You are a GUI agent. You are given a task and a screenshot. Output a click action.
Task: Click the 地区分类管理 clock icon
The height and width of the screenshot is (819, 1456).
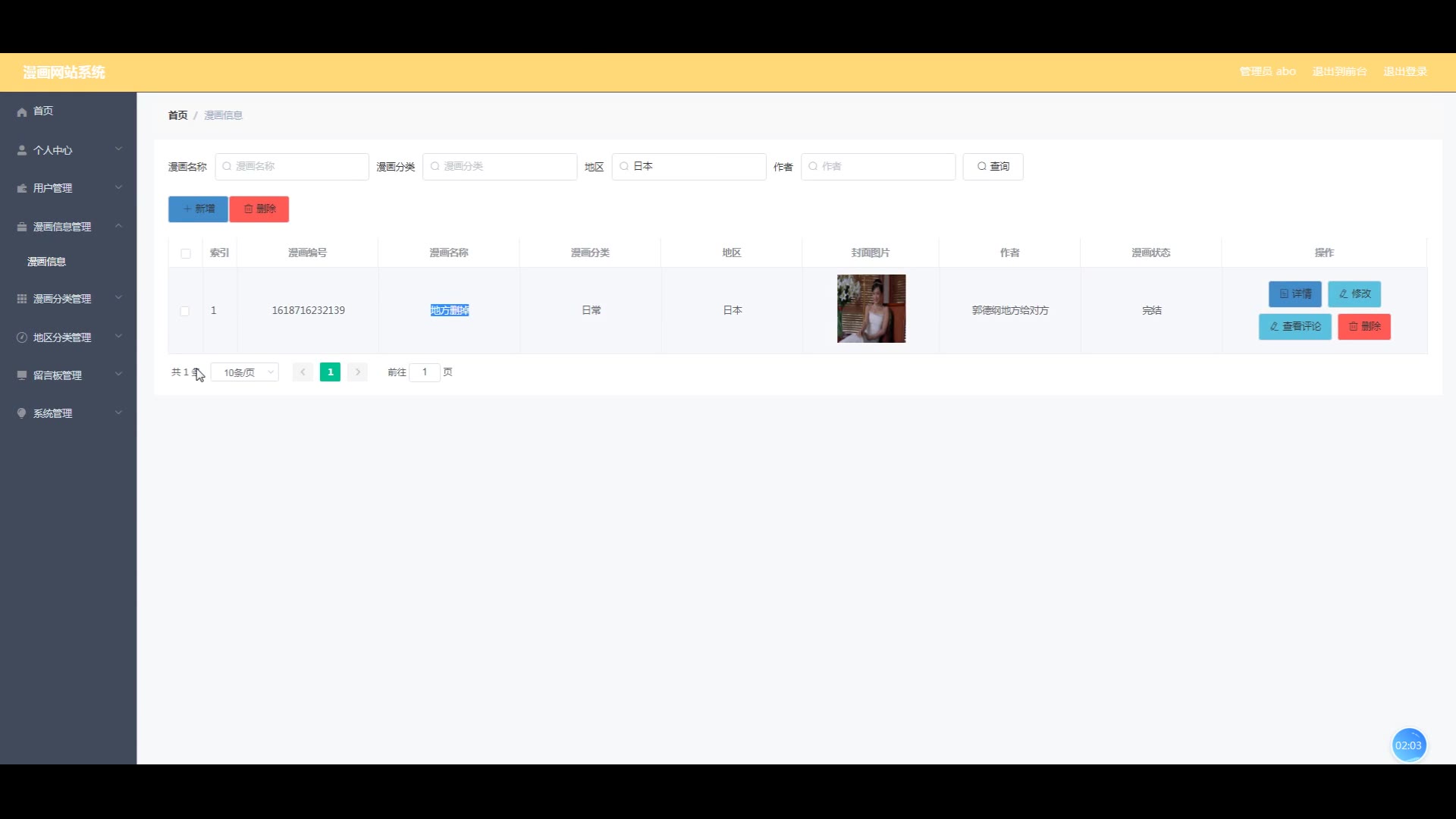click(x=22, y=337)
